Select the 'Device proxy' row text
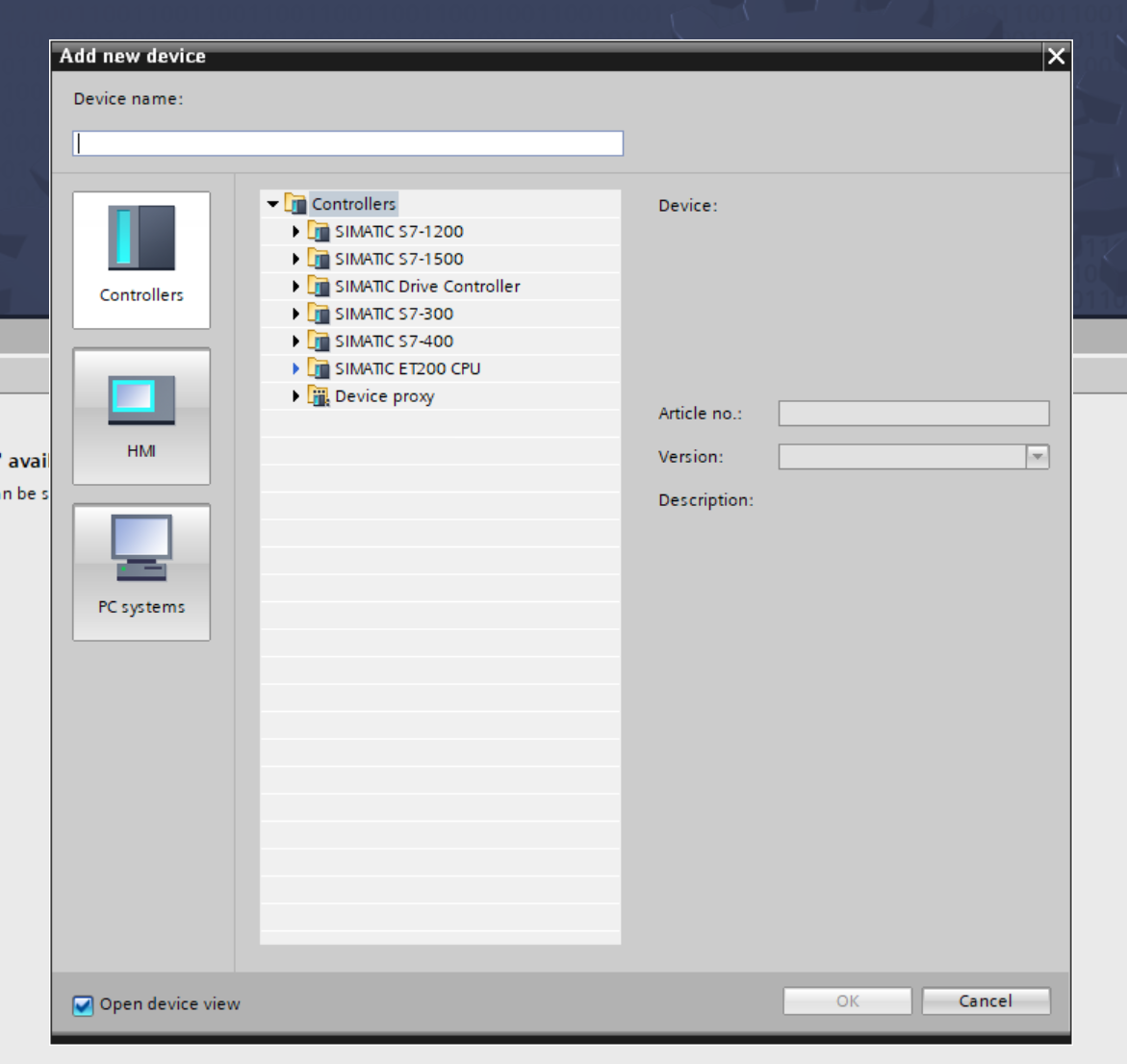The width and height of the screenshot is (1127, 1064). pos(385,395)
